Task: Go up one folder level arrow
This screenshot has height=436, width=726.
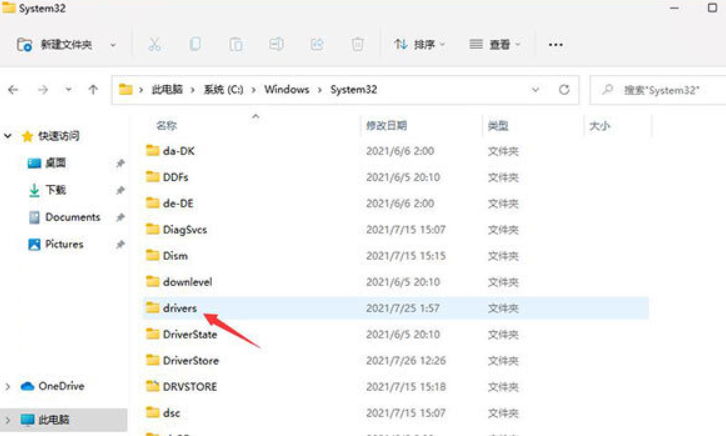Action: coord(93,89)
